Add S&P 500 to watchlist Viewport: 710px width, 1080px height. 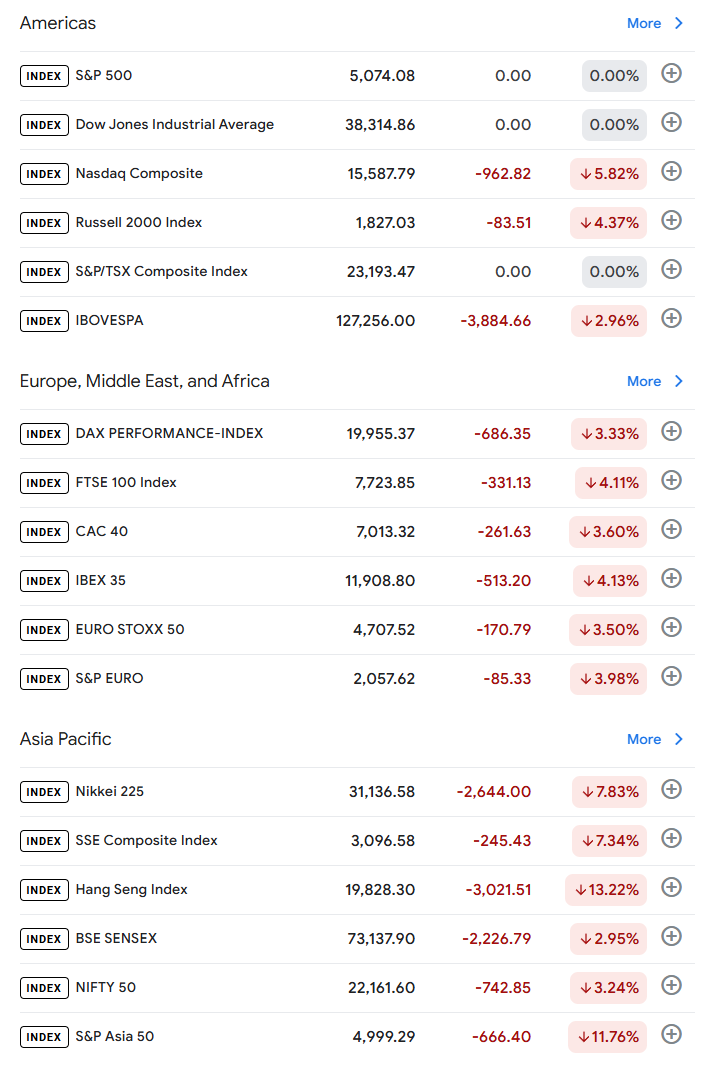[671, 73]
